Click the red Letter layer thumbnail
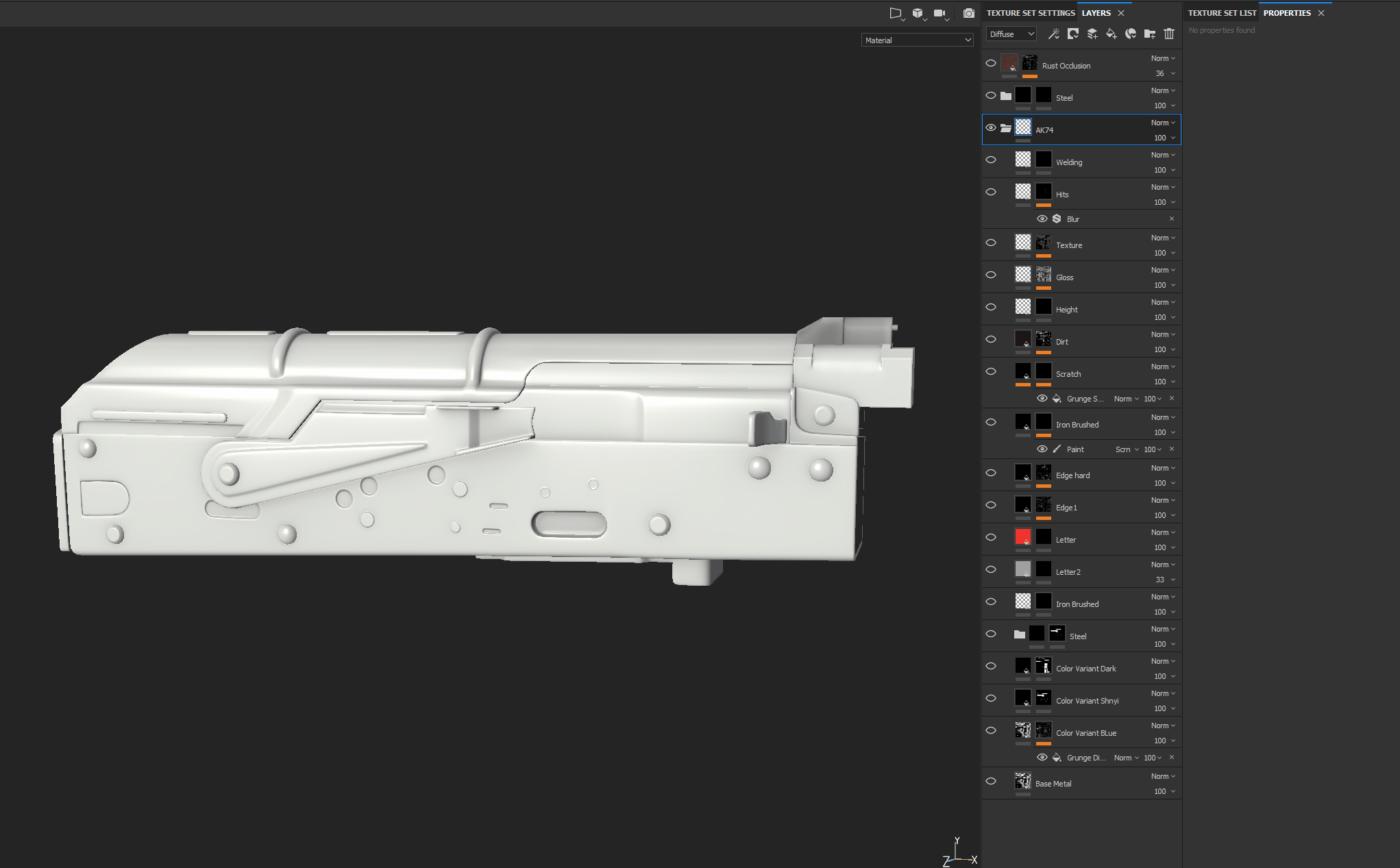 click(1022, 537)
